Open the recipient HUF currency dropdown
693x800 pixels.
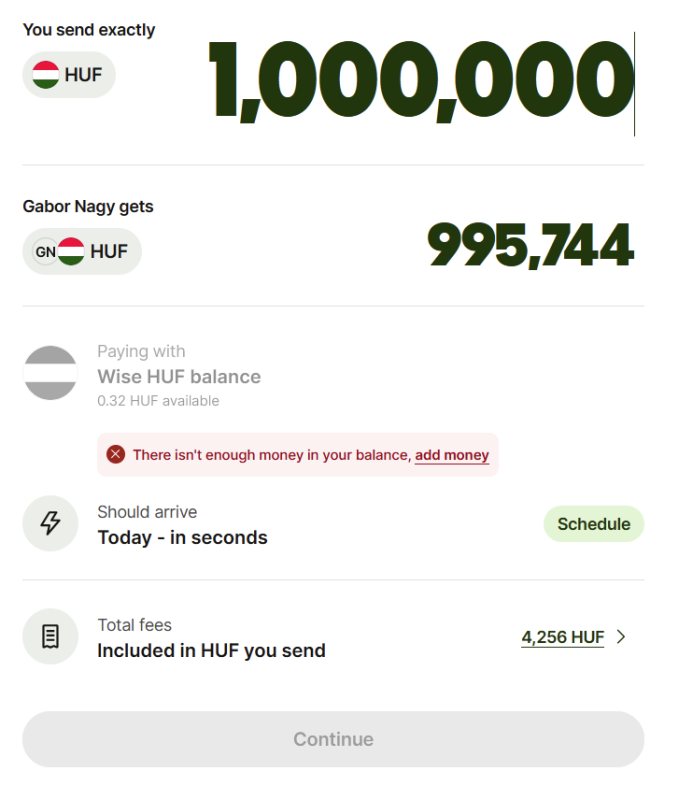coord(82,252)
